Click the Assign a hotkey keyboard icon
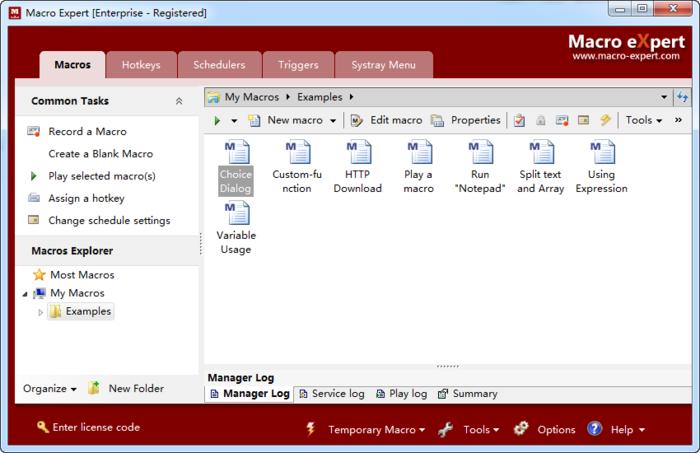The height and width of the screenshot is (453, 700). (34, 197)
